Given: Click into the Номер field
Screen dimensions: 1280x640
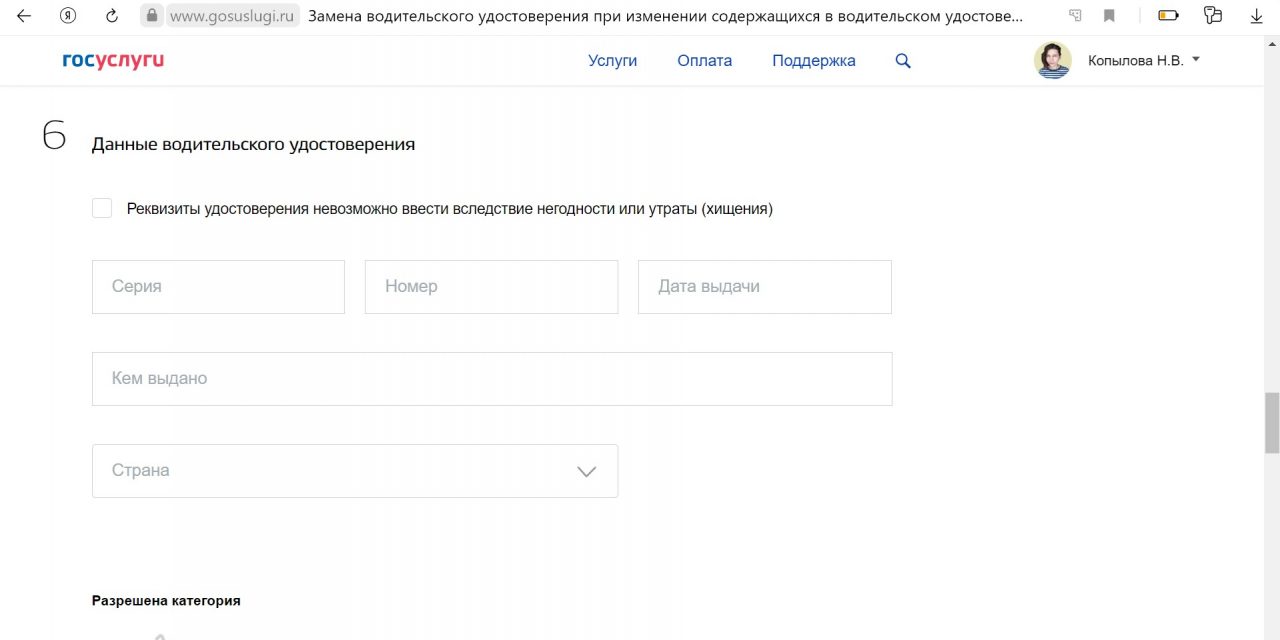Looking at the screenshot, I should point(491,287).
